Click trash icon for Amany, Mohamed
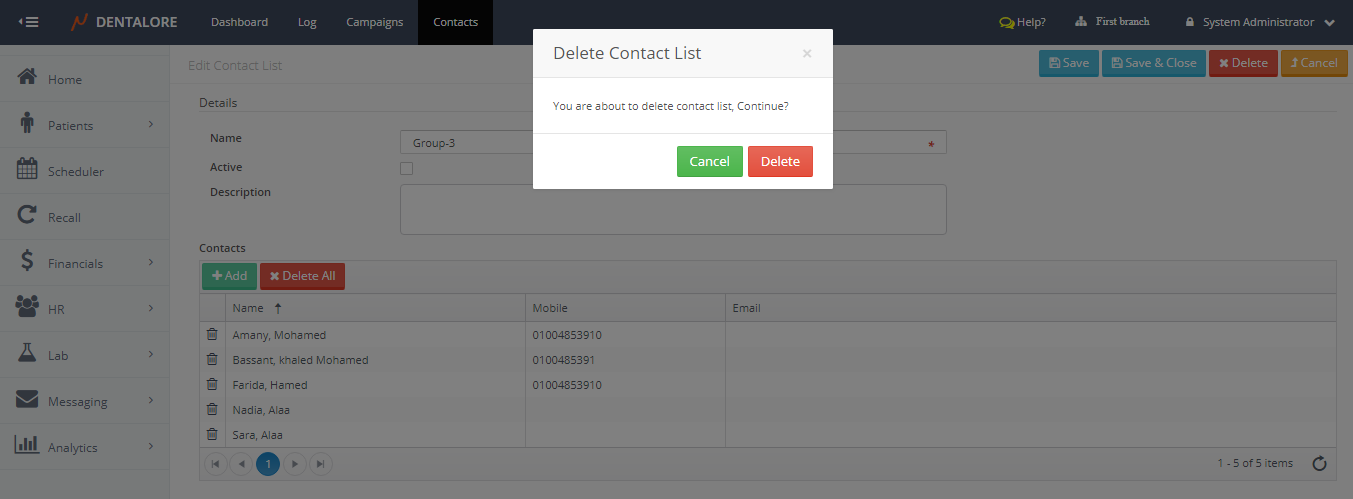This screenshot has height=499, width=1353. (212, 335)
